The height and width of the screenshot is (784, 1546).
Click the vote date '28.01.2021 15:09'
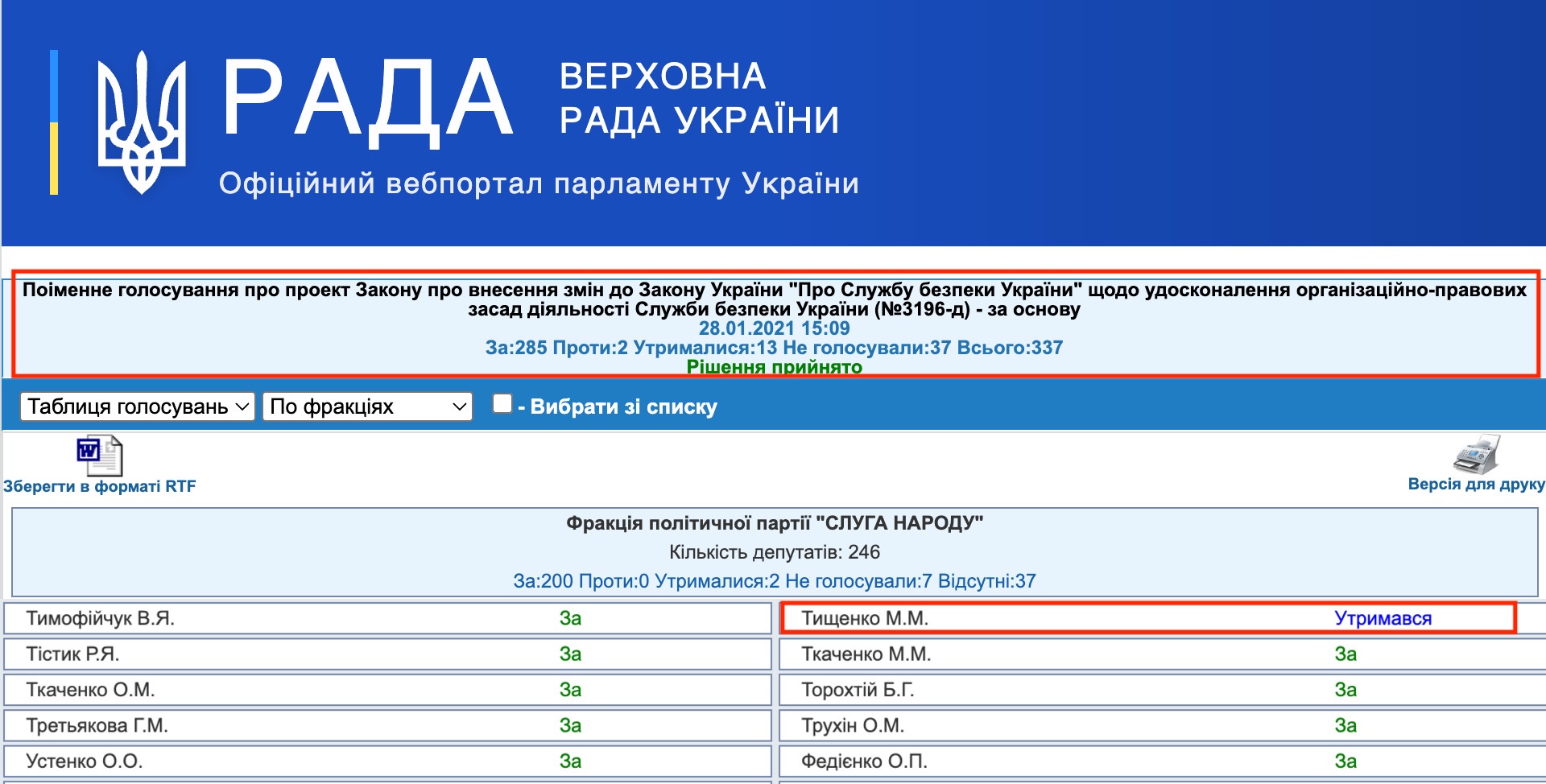tap(775, 328)
